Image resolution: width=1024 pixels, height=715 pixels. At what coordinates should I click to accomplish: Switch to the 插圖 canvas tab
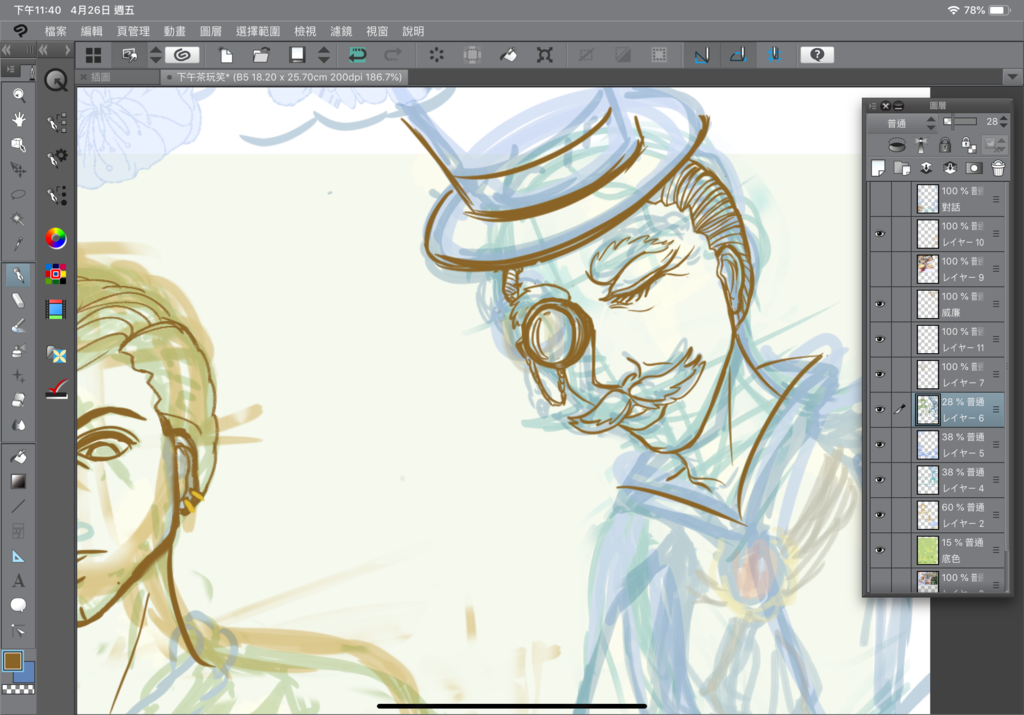click(x=118, y=77)
